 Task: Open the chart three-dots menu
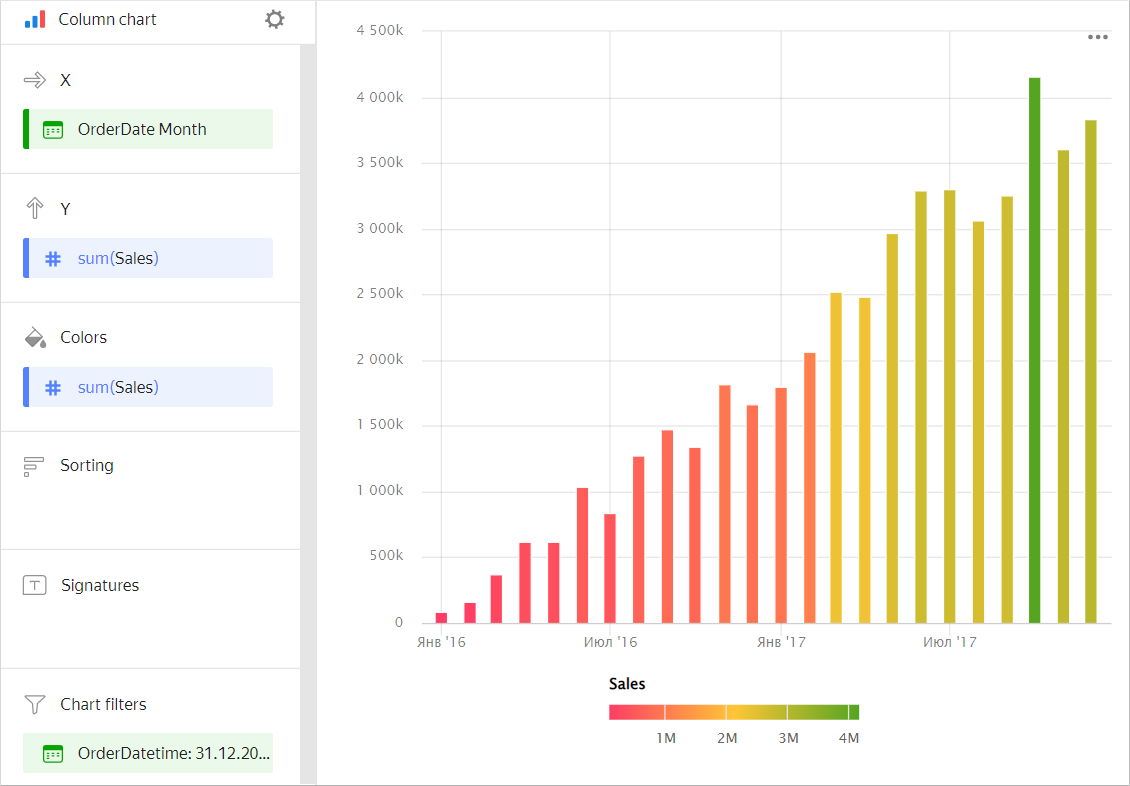click(x=1098, y=37)
